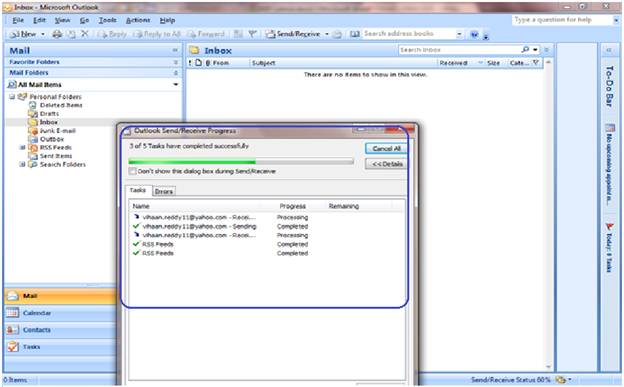
Task: Open the Search address books dropdown
Action: (459, 34)
